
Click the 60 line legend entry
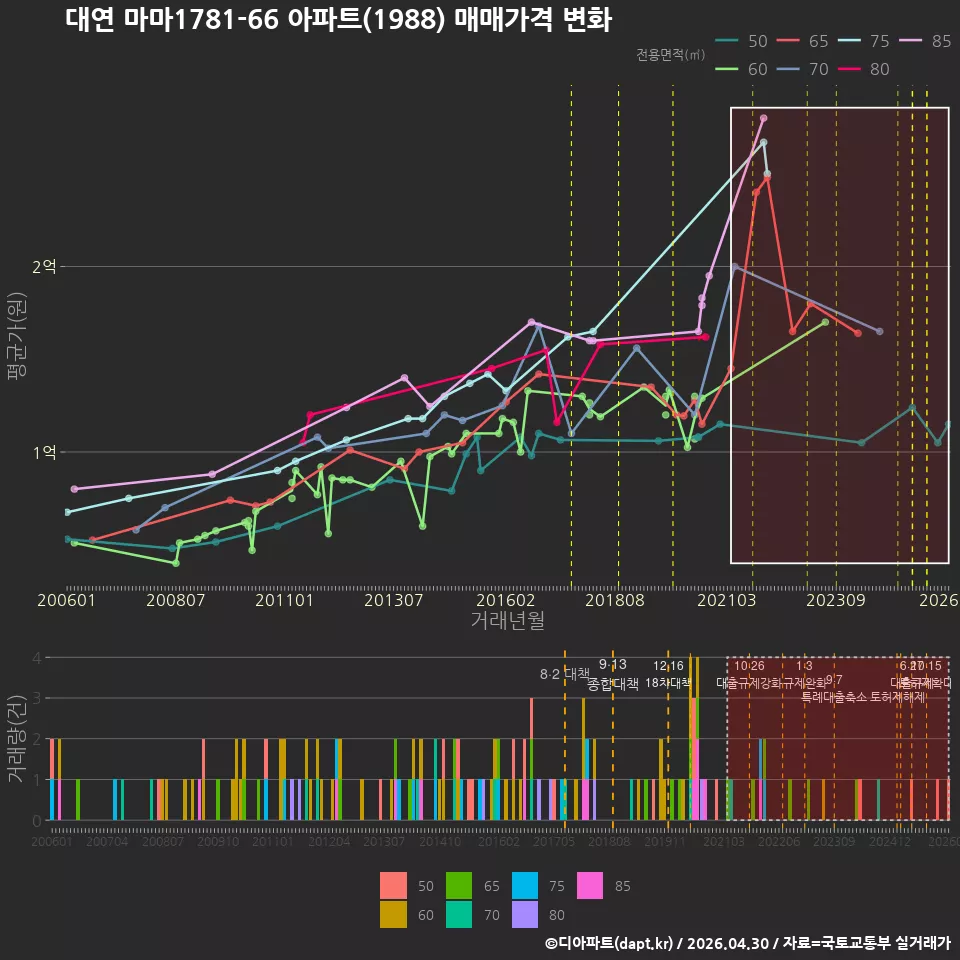(741, 69)
